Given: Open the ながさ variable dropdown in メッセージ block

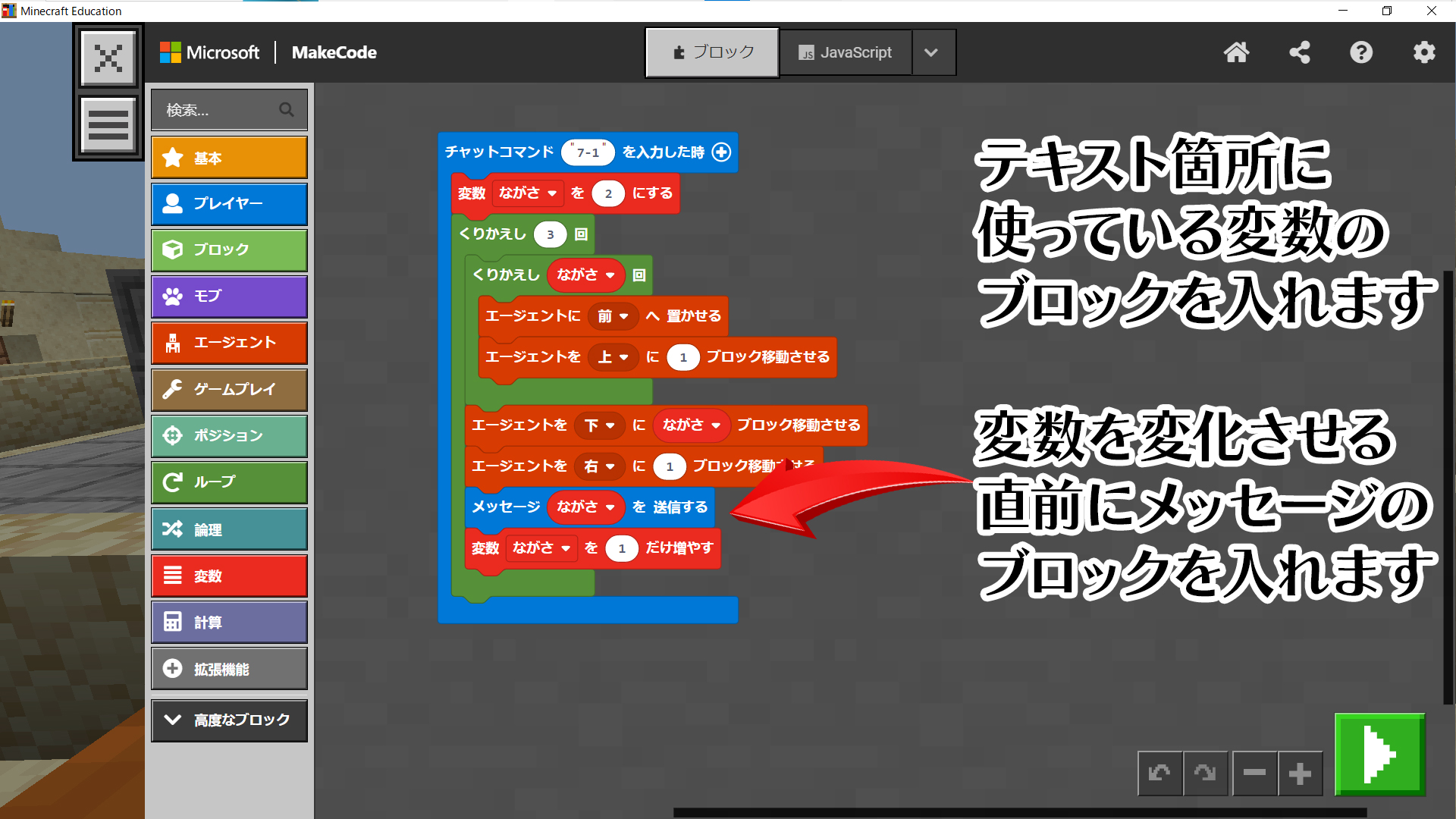Looking at the screenshot, I should (610, 507).
